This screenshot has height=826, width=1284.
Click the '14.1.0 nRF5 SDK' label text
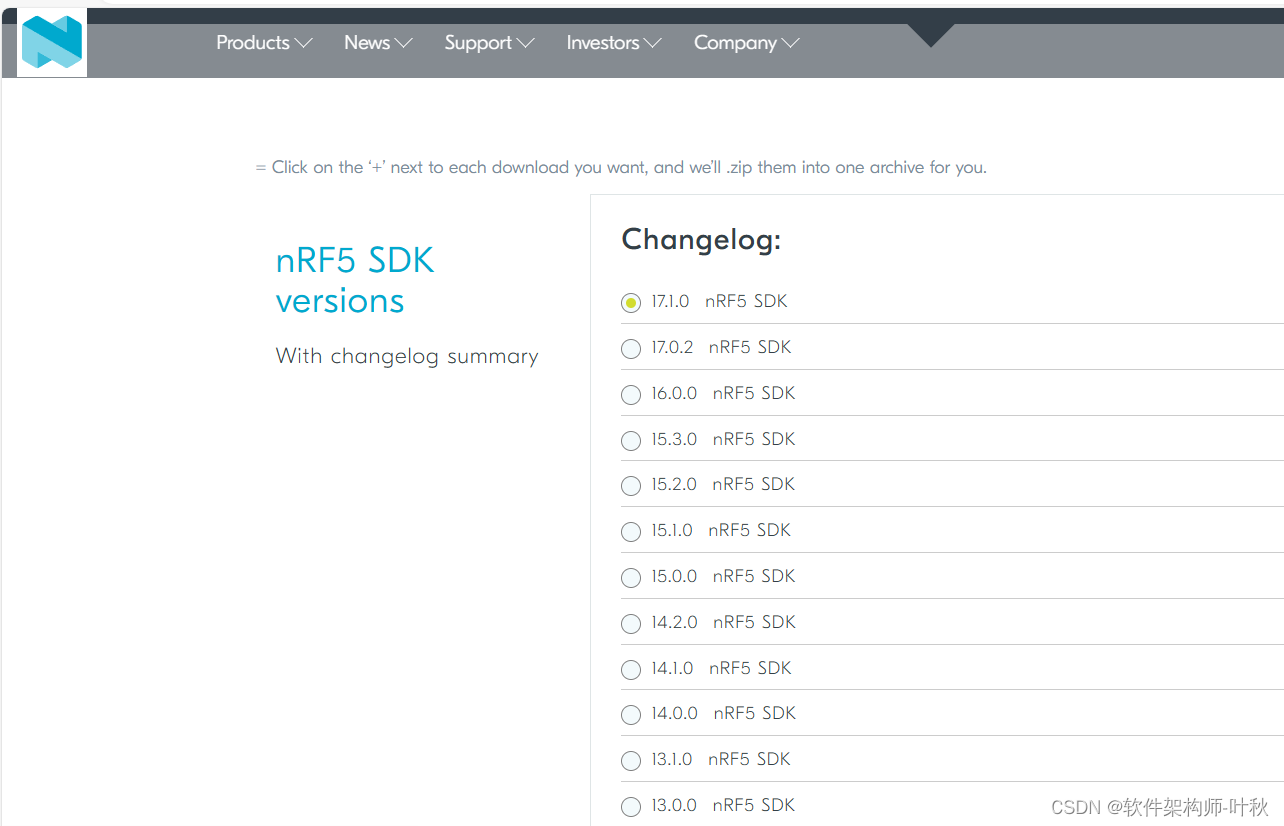point(722,668)
